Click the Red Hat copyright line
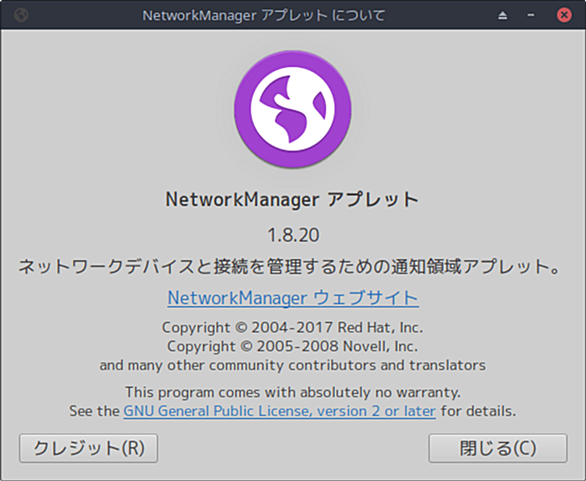Image resolution: width=586 pixels, height=481 pixels. tap(293, 328)
